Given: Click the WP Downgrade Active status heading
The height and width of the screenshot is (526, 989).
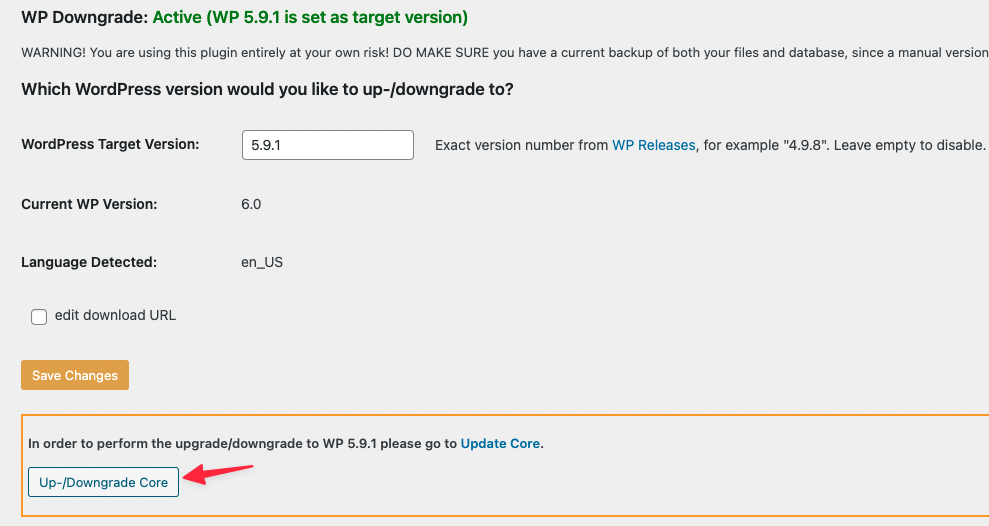Looking at the screenshot, I should click(x=245, y=17).
